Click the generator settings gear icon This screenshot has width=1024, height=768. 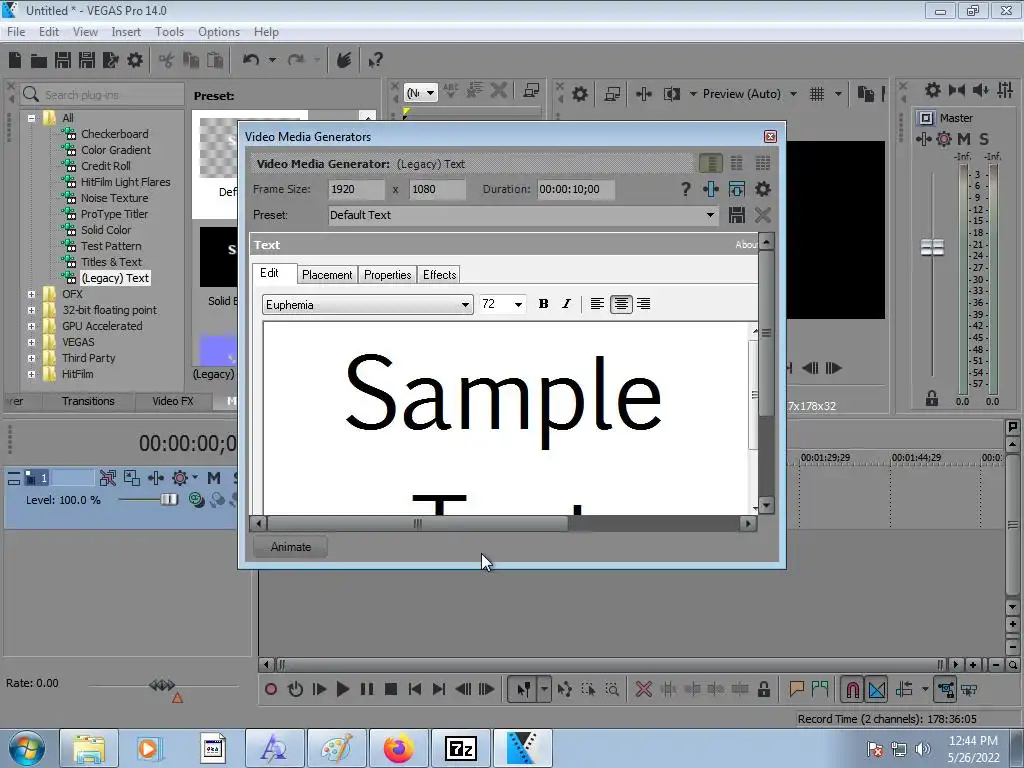[x=762, y=189]
